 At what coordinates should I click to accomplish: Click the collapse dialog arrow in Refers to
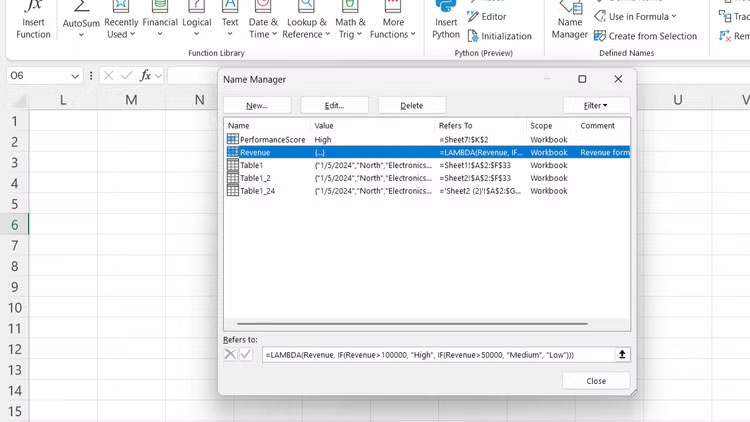622,355
